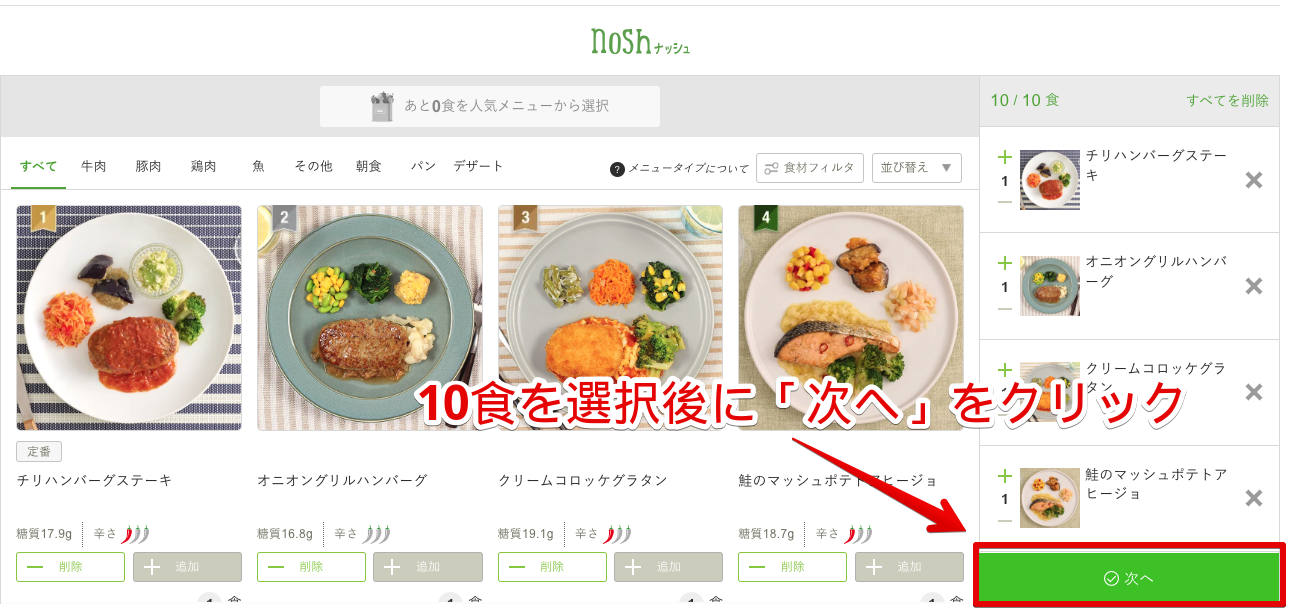Click the question mark icon for メニュータイプについて
The height and width of the screenshot is (610, 1289).
(617, 168)
